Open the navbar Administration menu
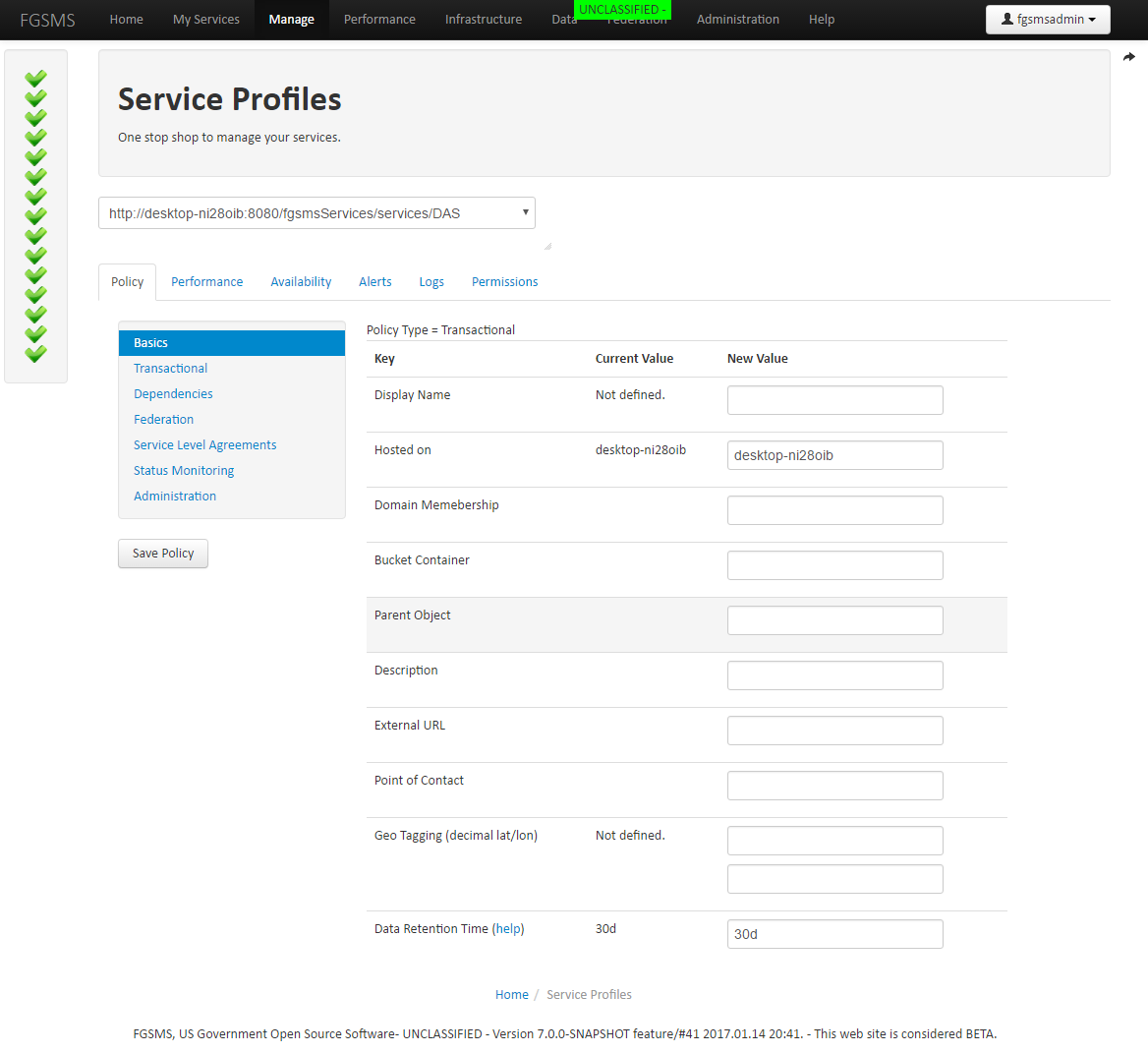This screenshot has width=1148, height=1054. 738,19
